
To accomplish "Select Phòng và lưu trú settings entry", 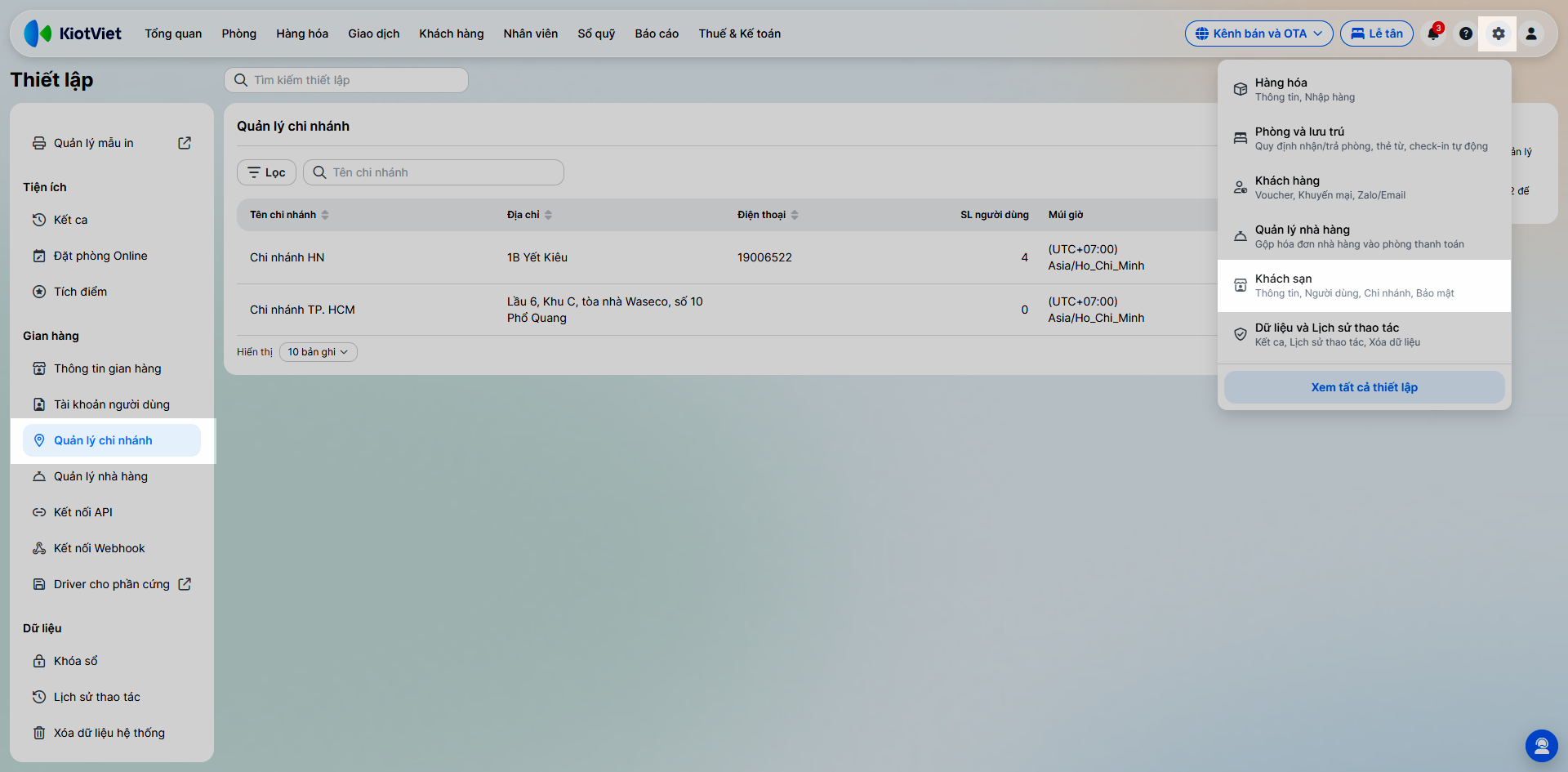I will coord(1364,139).
